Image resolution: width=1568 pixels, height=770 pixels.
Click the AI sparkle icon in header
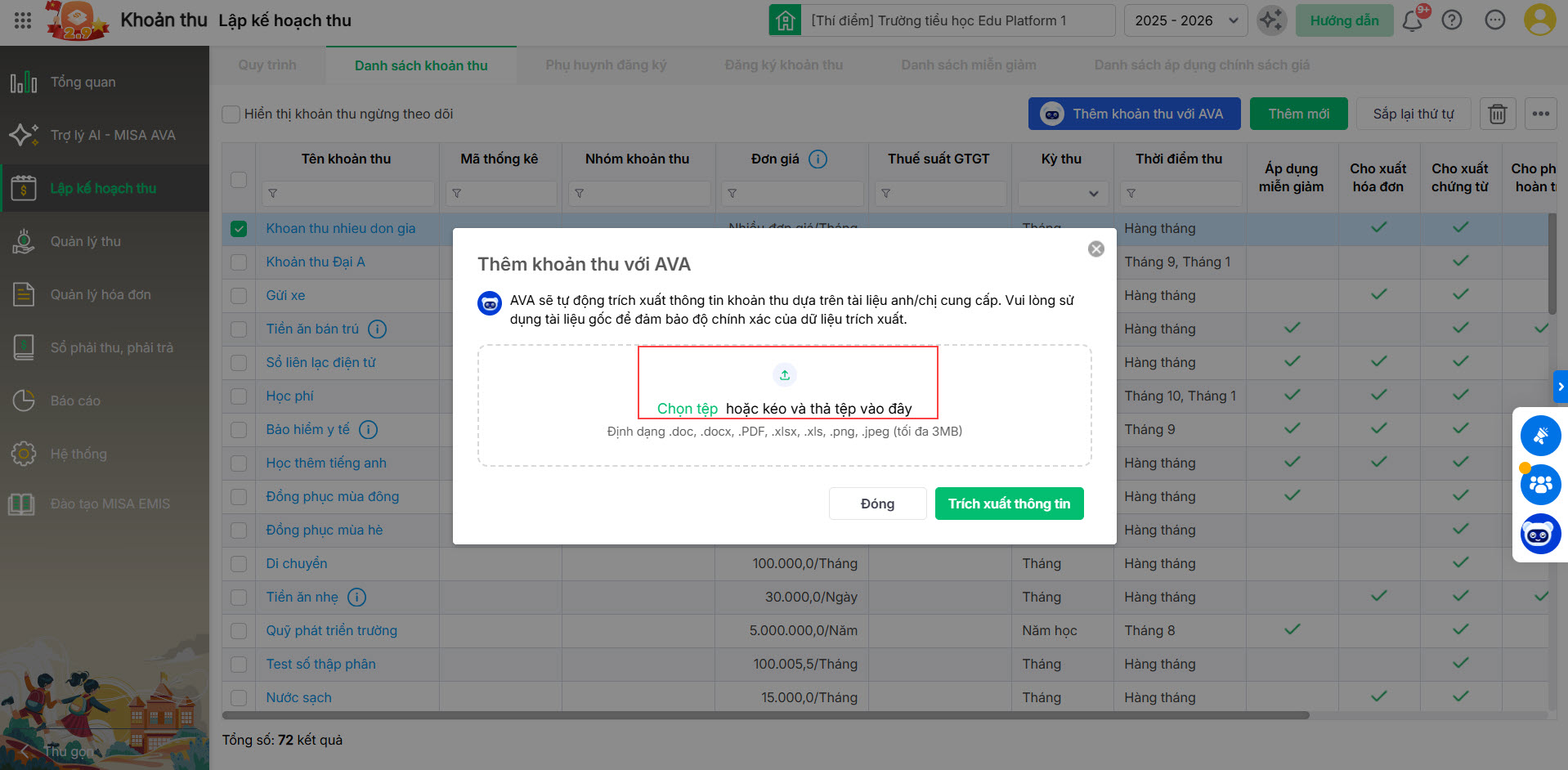(1271, 20)
